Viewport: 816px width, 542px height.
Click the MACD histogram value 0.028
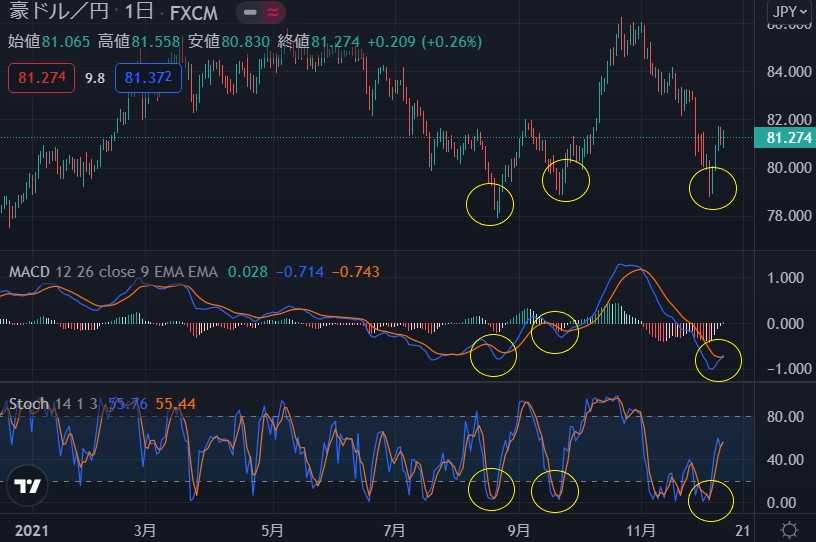pos(248,272)
